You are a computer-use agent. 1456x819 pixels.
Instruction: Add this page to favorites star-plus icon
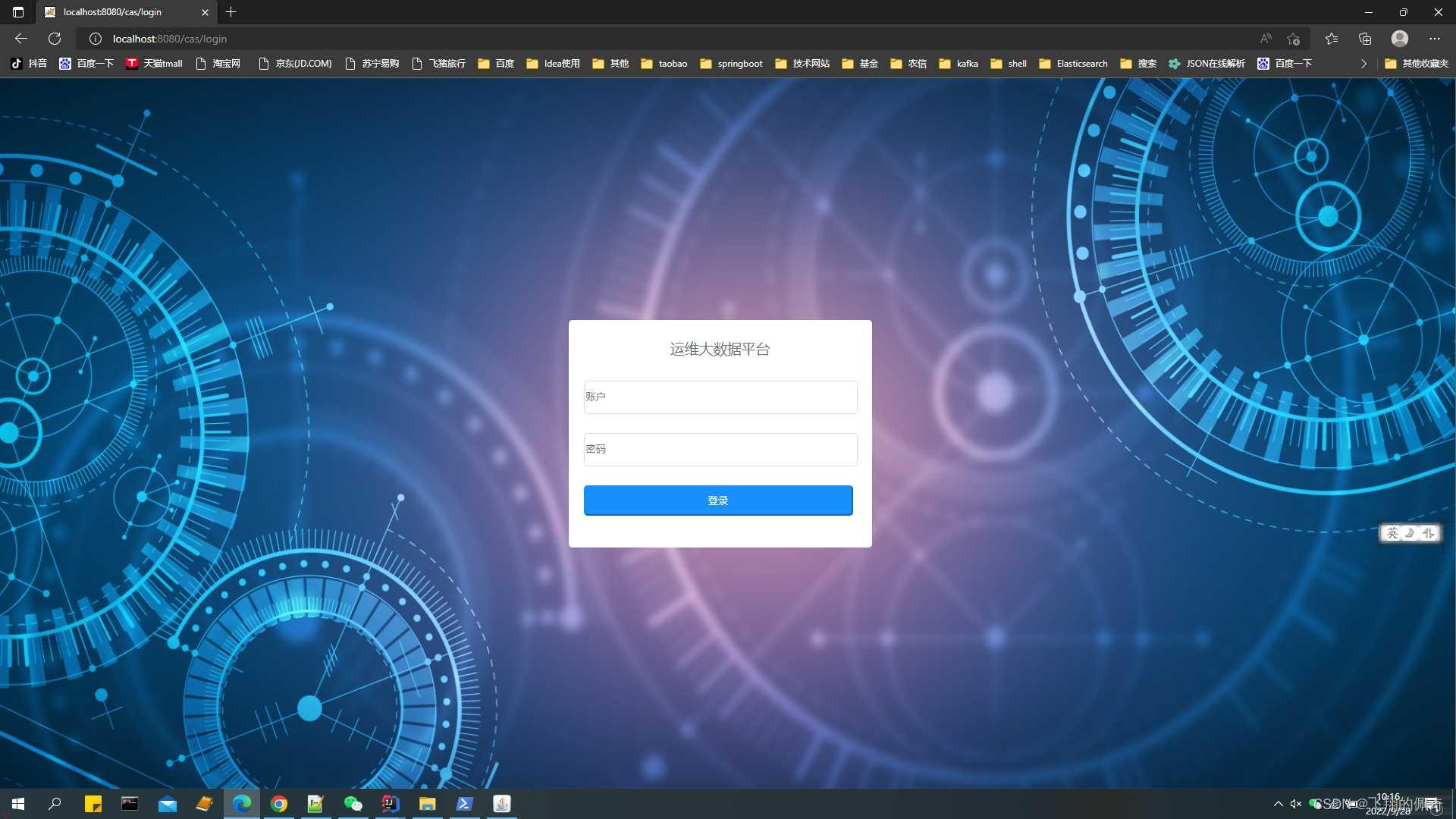(x=1294, y=39)
